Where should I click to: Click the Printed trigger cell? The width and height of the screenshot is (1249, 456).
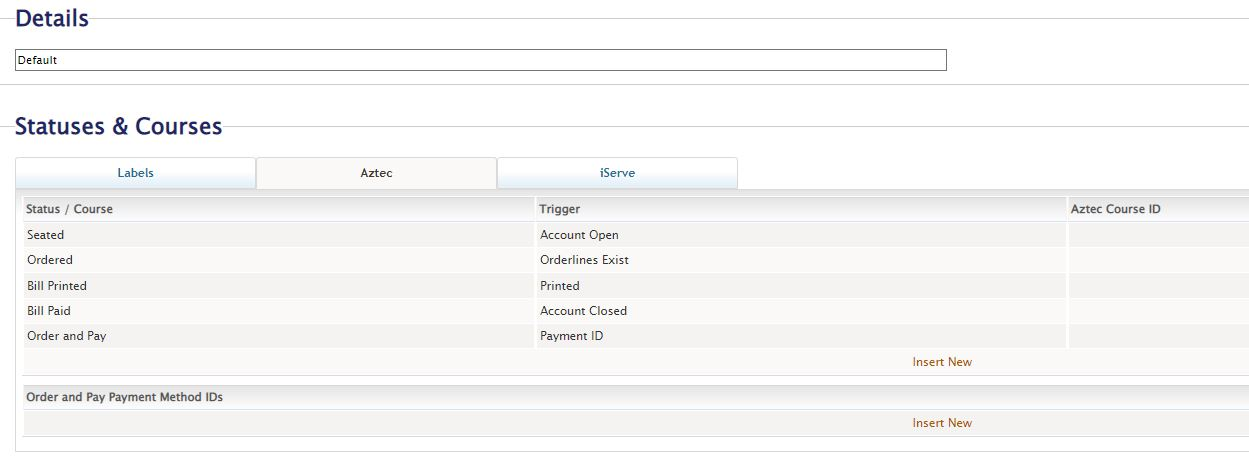560,286
